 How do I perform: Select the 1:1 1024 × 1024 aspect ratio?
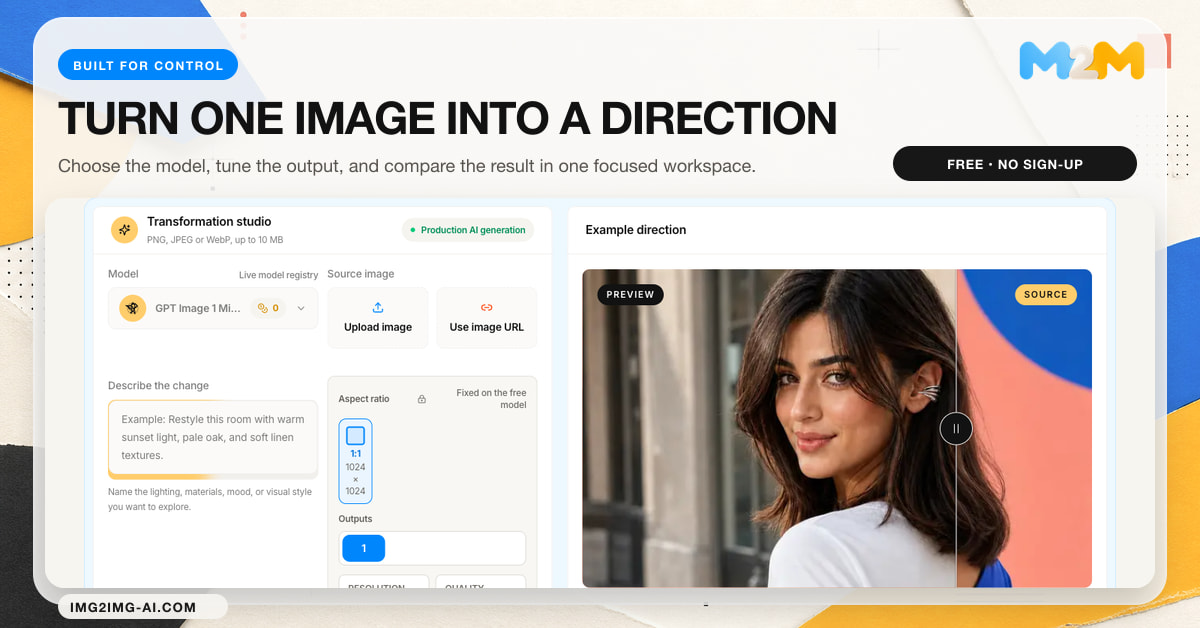[x=355, y=462]
